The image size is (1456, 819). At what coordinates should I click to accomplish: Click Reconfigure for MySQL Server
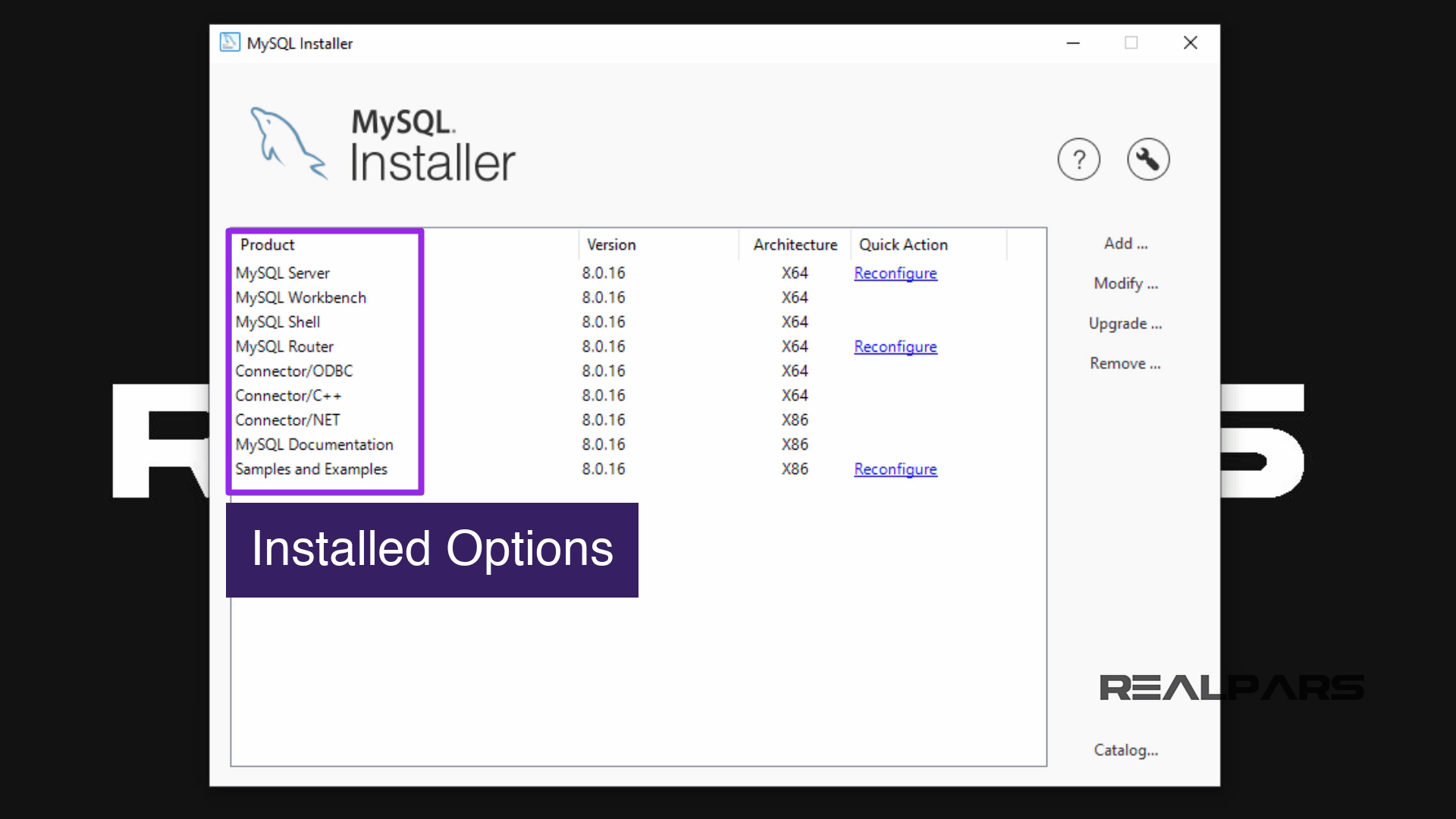tap(895, 273)
